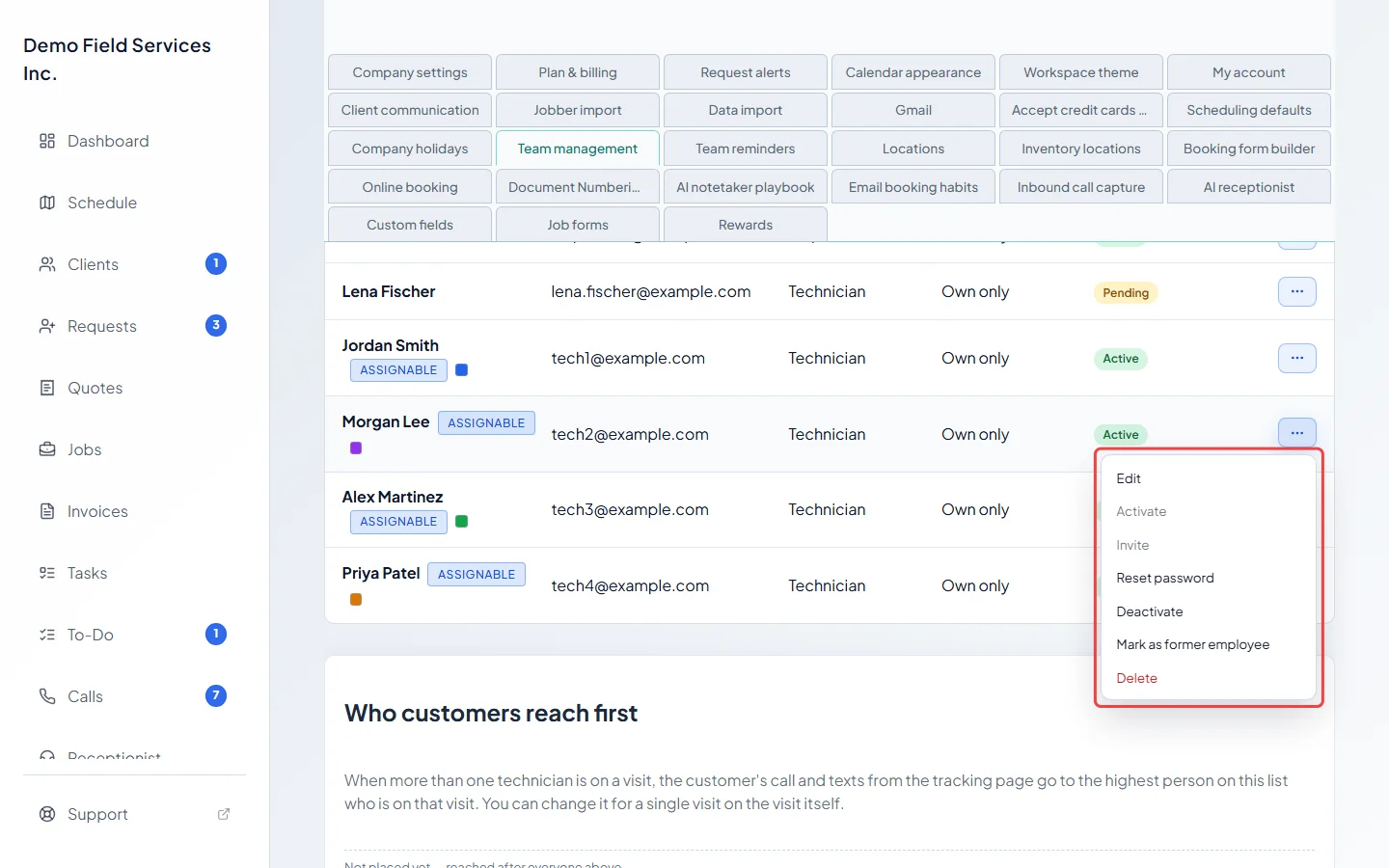
Task: Click the Invoices file icon
Action: pos(47,511)
